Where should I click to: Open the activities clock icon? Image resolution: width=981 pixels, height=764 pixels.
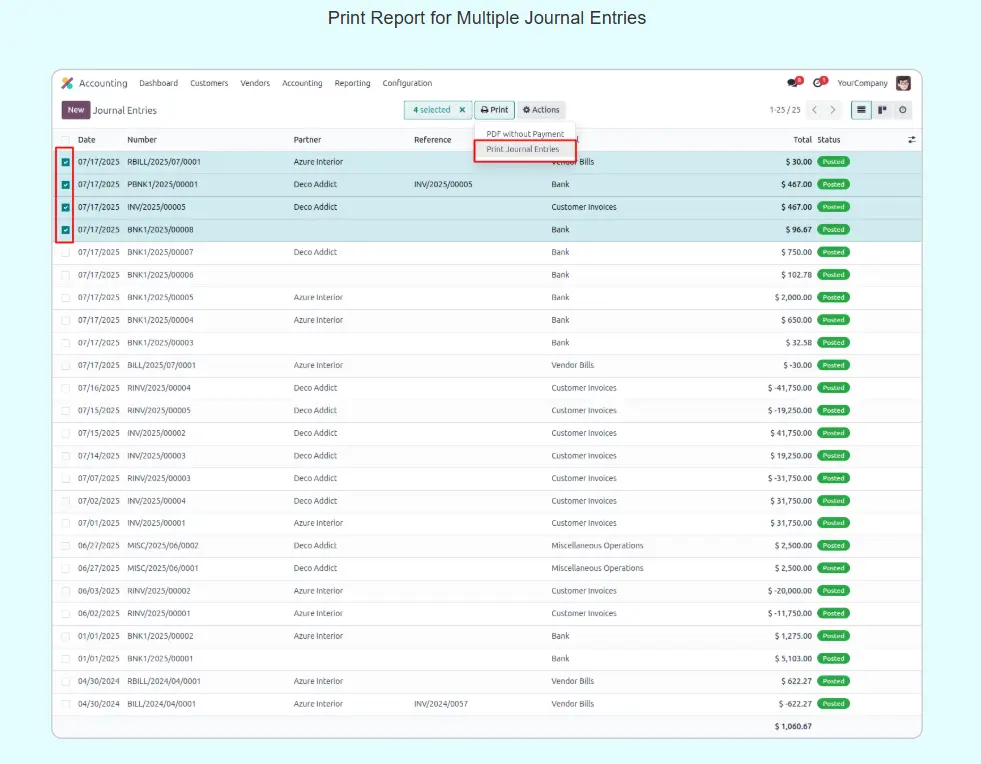click(818, 83)
